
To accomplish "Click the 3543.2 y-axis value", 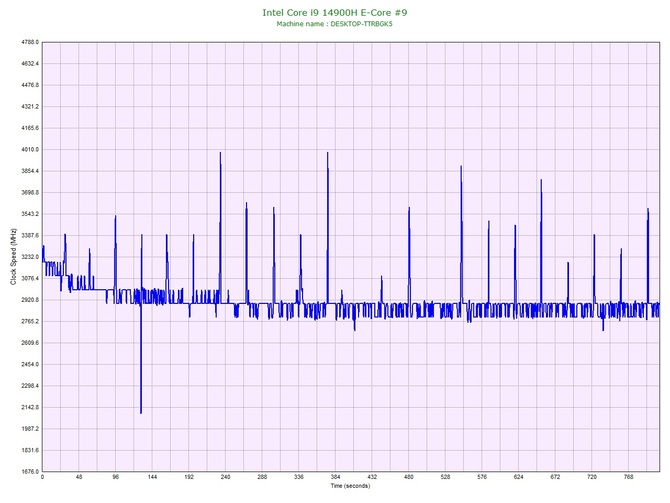I will (30, 214).
